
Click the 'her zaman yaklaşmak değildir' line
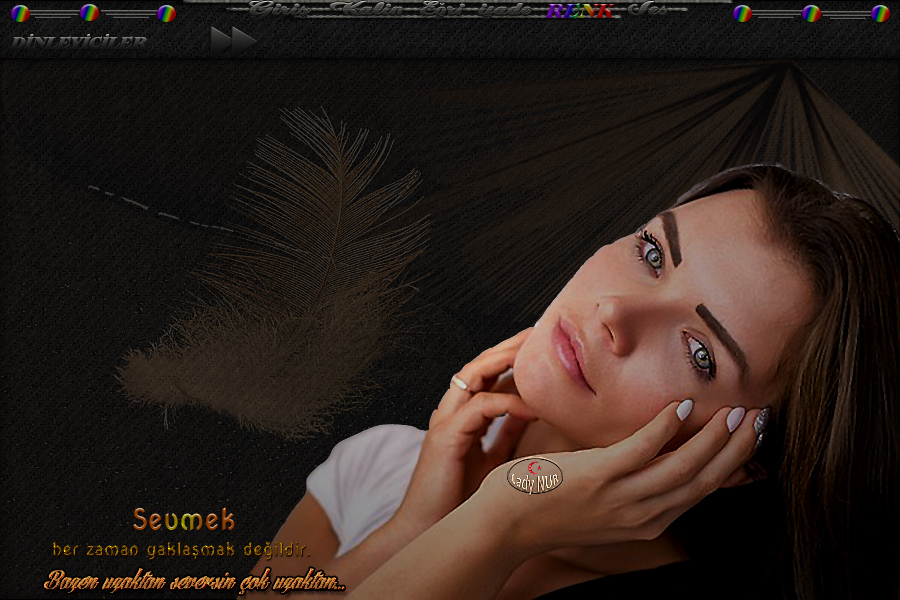coord(181,549)
